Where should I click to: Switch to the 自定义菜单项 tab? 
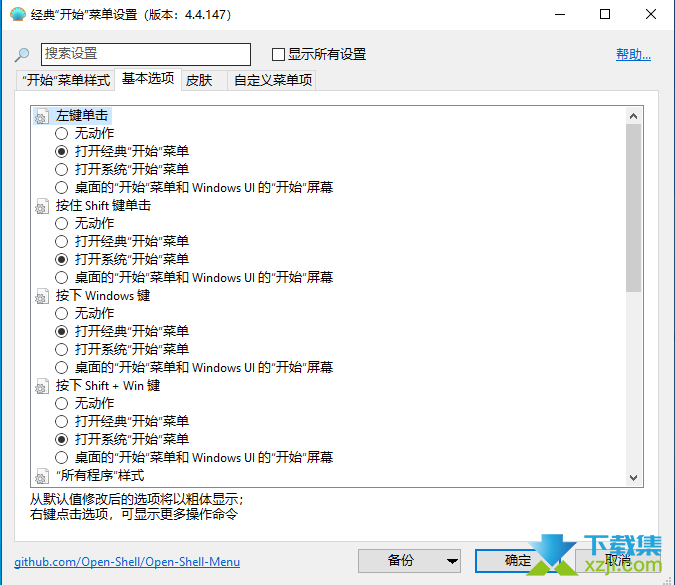click(x=272, y=80)
